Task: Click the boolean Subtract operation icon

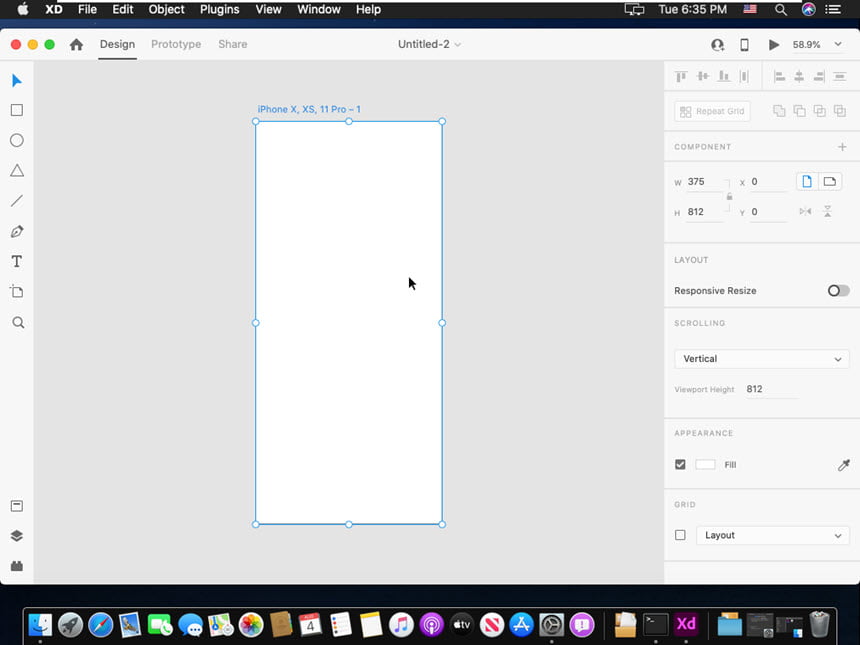Action: [799, 111]
